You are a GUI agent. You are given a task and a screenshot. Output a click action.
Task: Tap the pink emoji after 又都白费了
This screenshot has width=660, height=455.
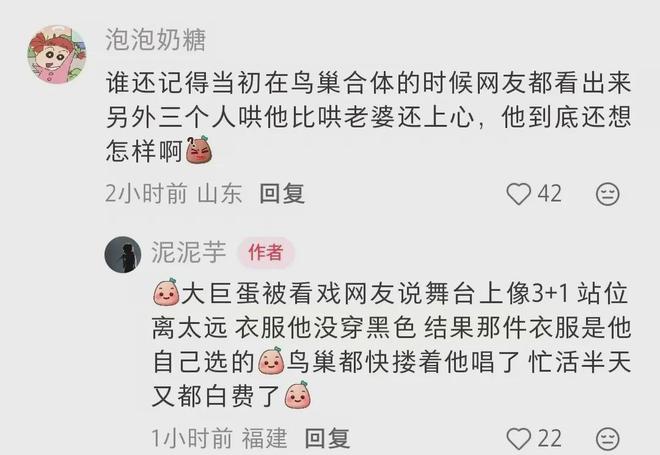click(x=297, y=395)
